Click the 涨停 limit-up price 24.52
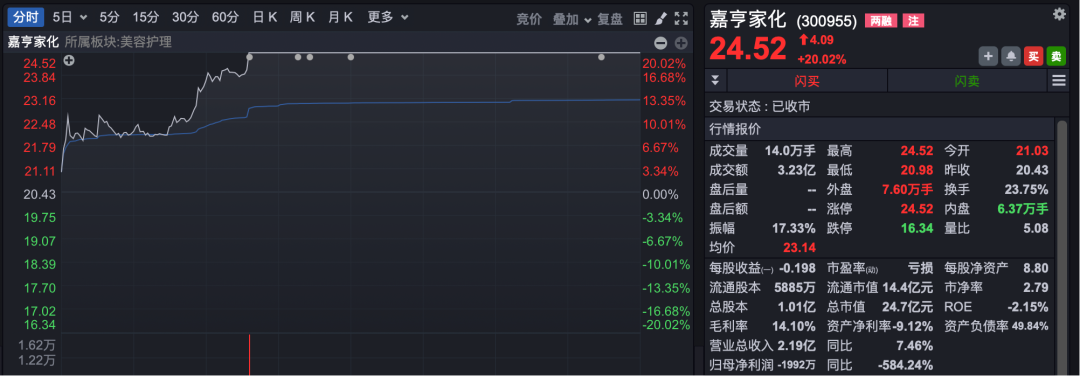This screenshot has height=376, width=1080. 916,209
